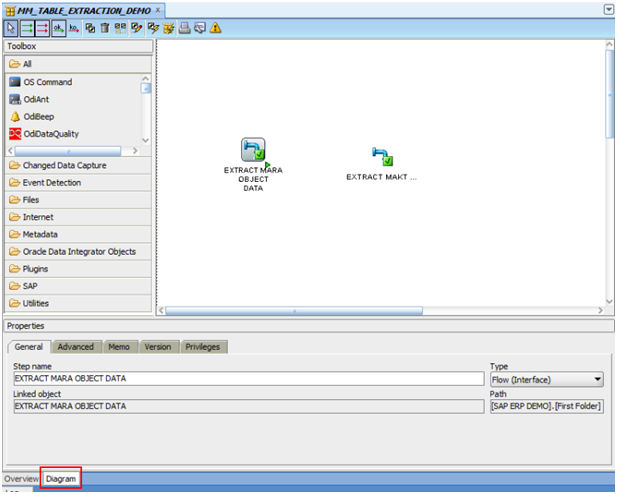Viewport: 617px width, 494px height.
Task: Switch to the General properties tab
Action: tap(29, 347)
